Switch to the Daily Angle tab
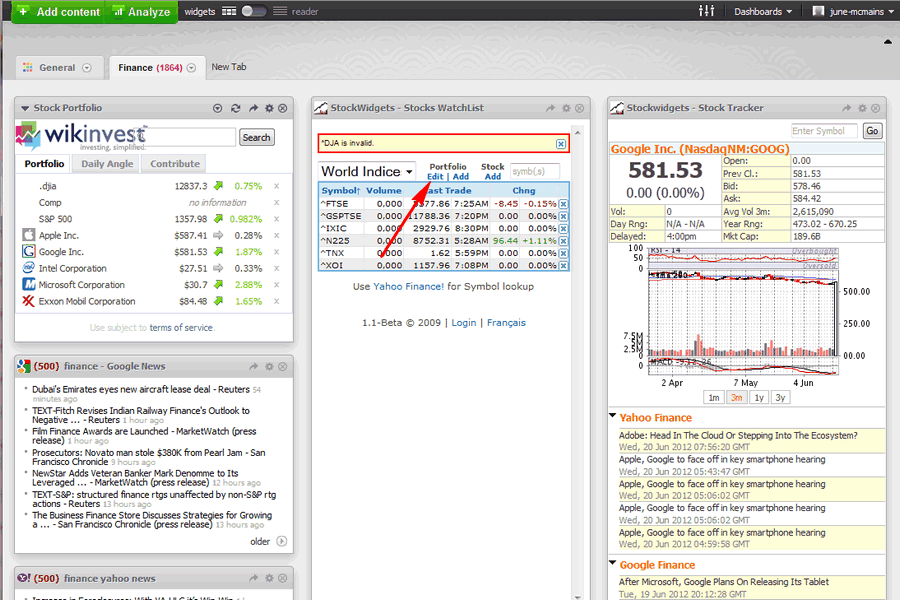 (107, 164)
